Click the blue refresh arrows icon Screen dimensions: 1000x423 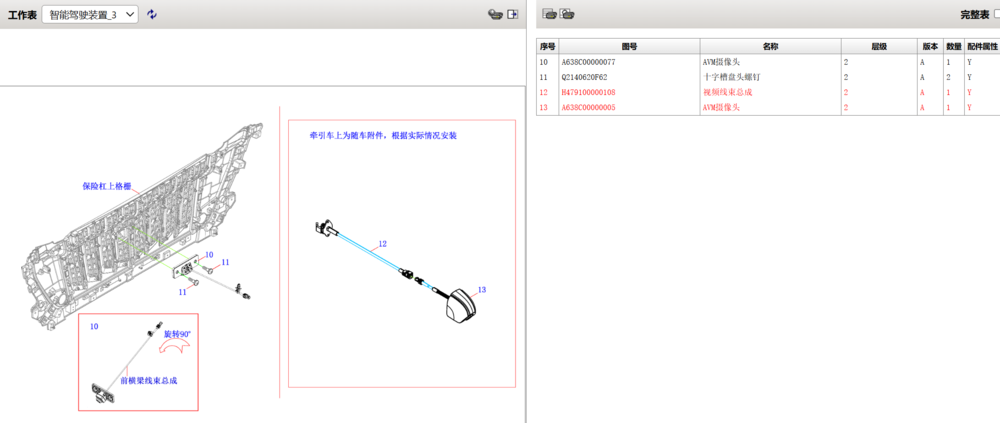pos(152,14)
